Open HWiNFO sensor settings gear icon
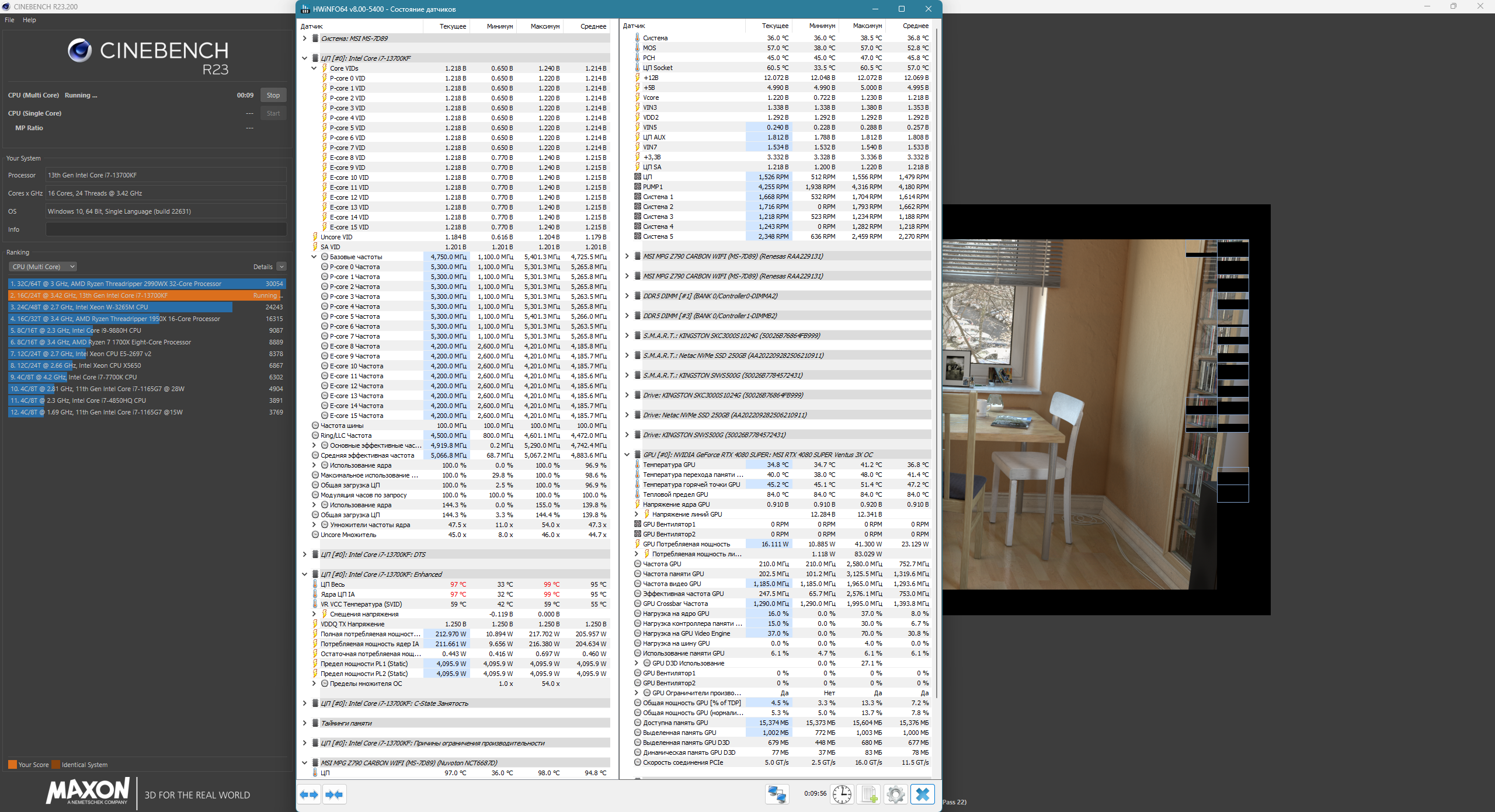1495x812 pixels. 895,794
